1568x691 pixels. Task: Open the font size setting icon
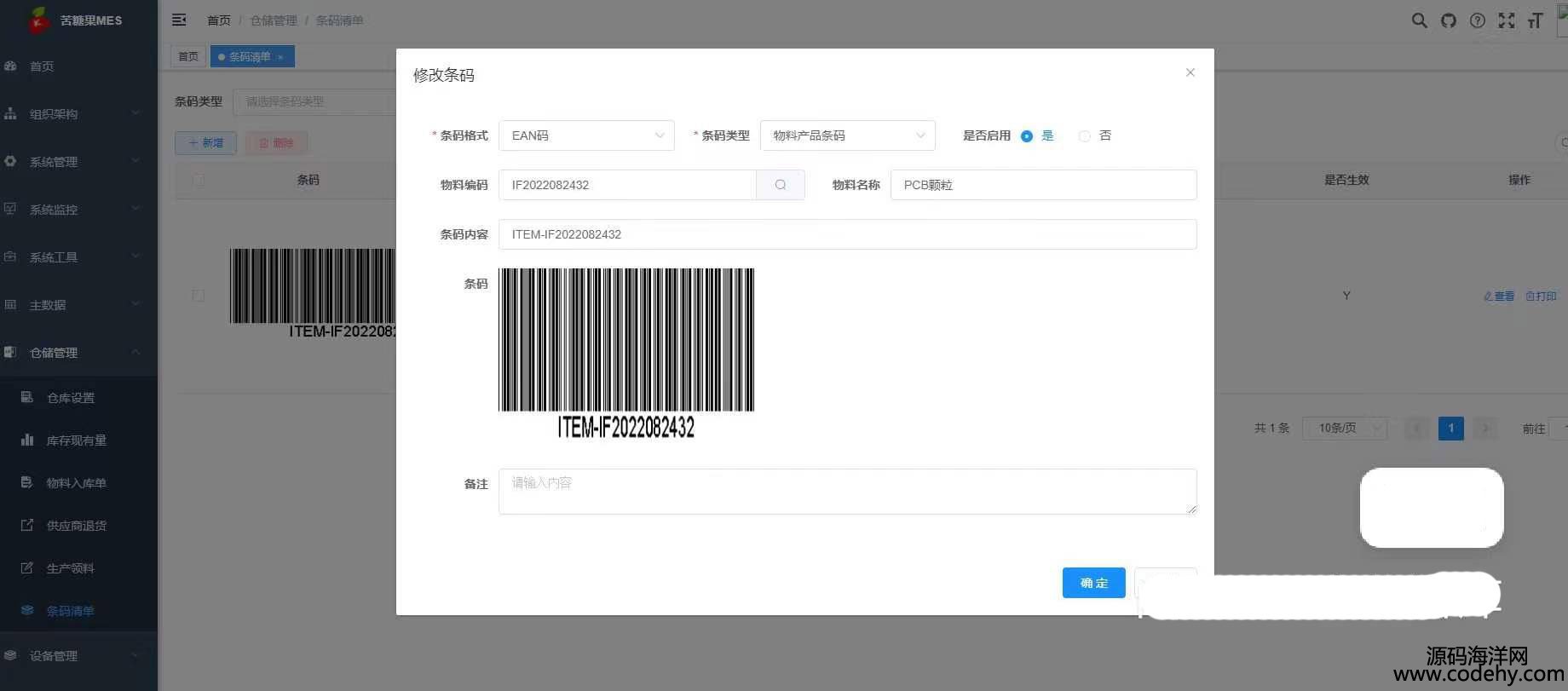click(1536, 20)
